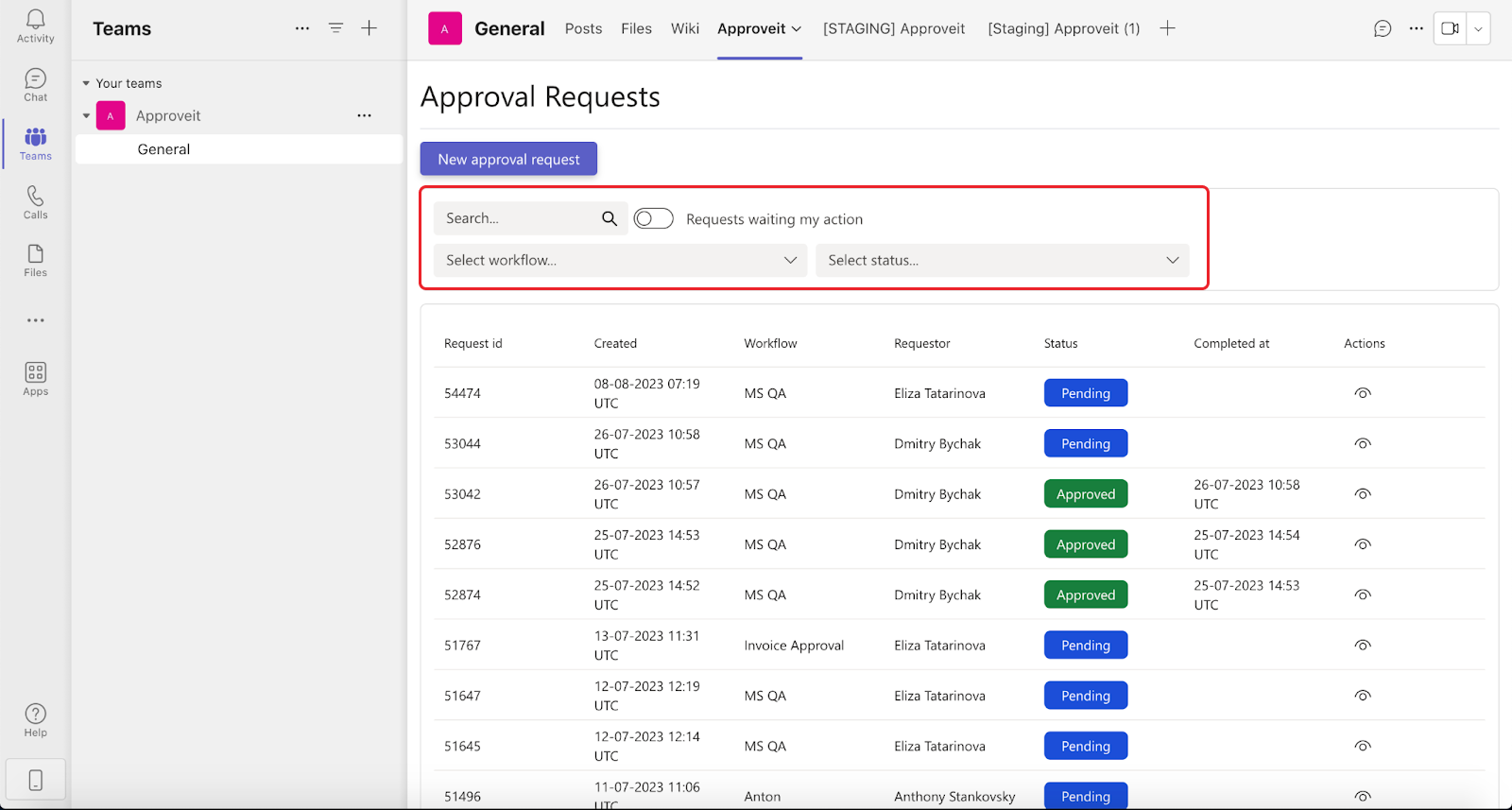Open the conversation icon in the channel header
This screenshot has width=1512, height=810.
tap(1383, 28)
